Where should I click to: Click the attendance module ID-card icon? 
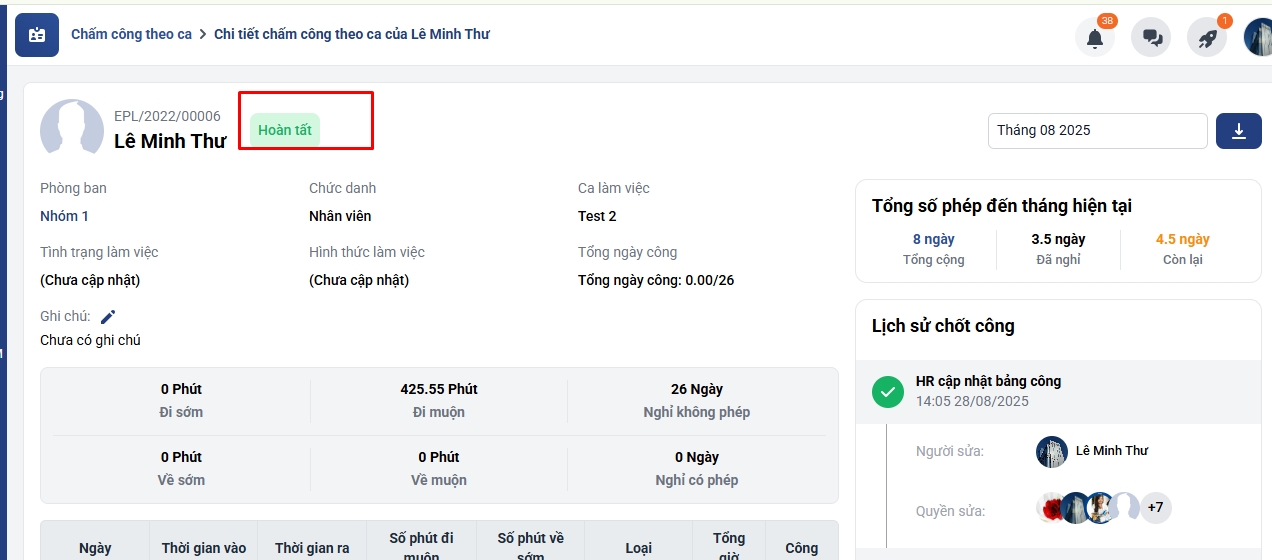pyautogui.click(x=37, y=35)
